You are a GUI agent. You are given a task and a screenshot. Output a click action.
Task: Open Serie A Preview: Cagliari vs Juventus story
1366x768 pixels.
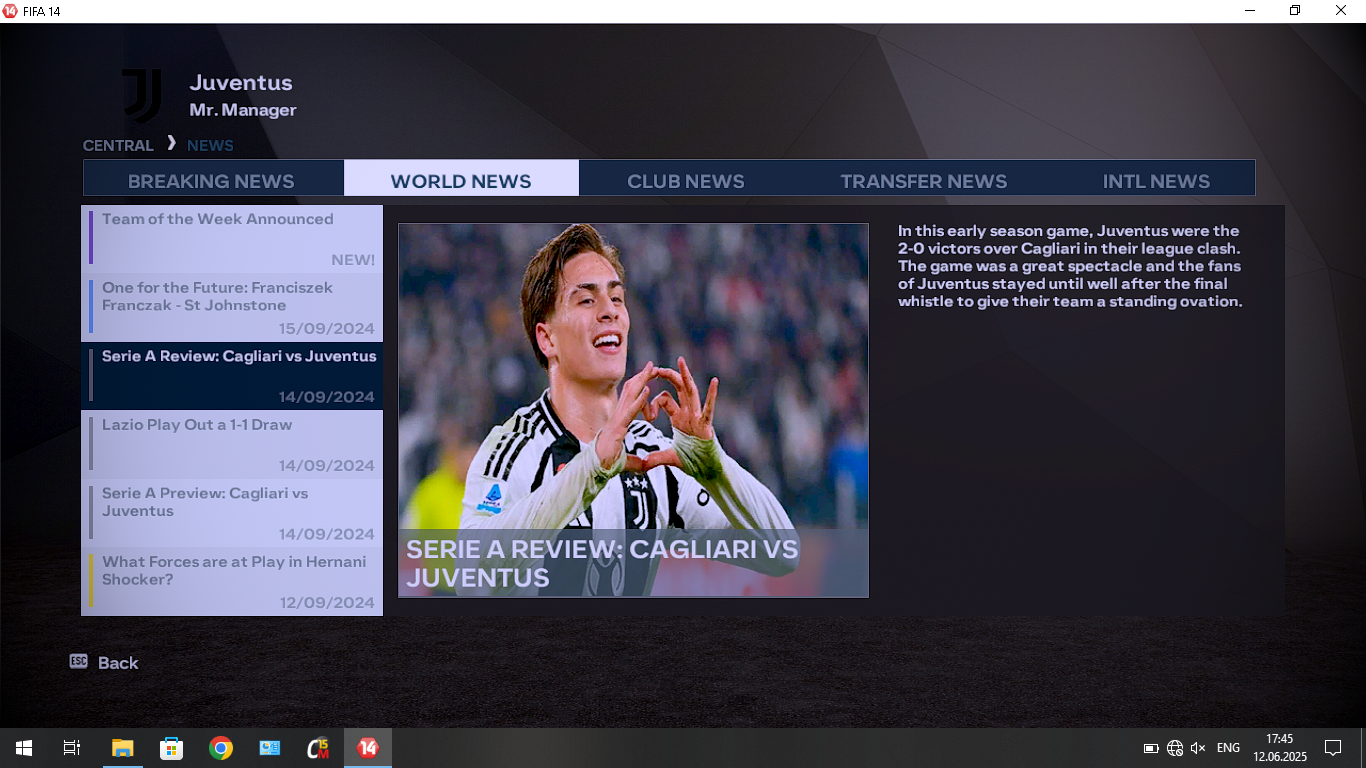232,513
